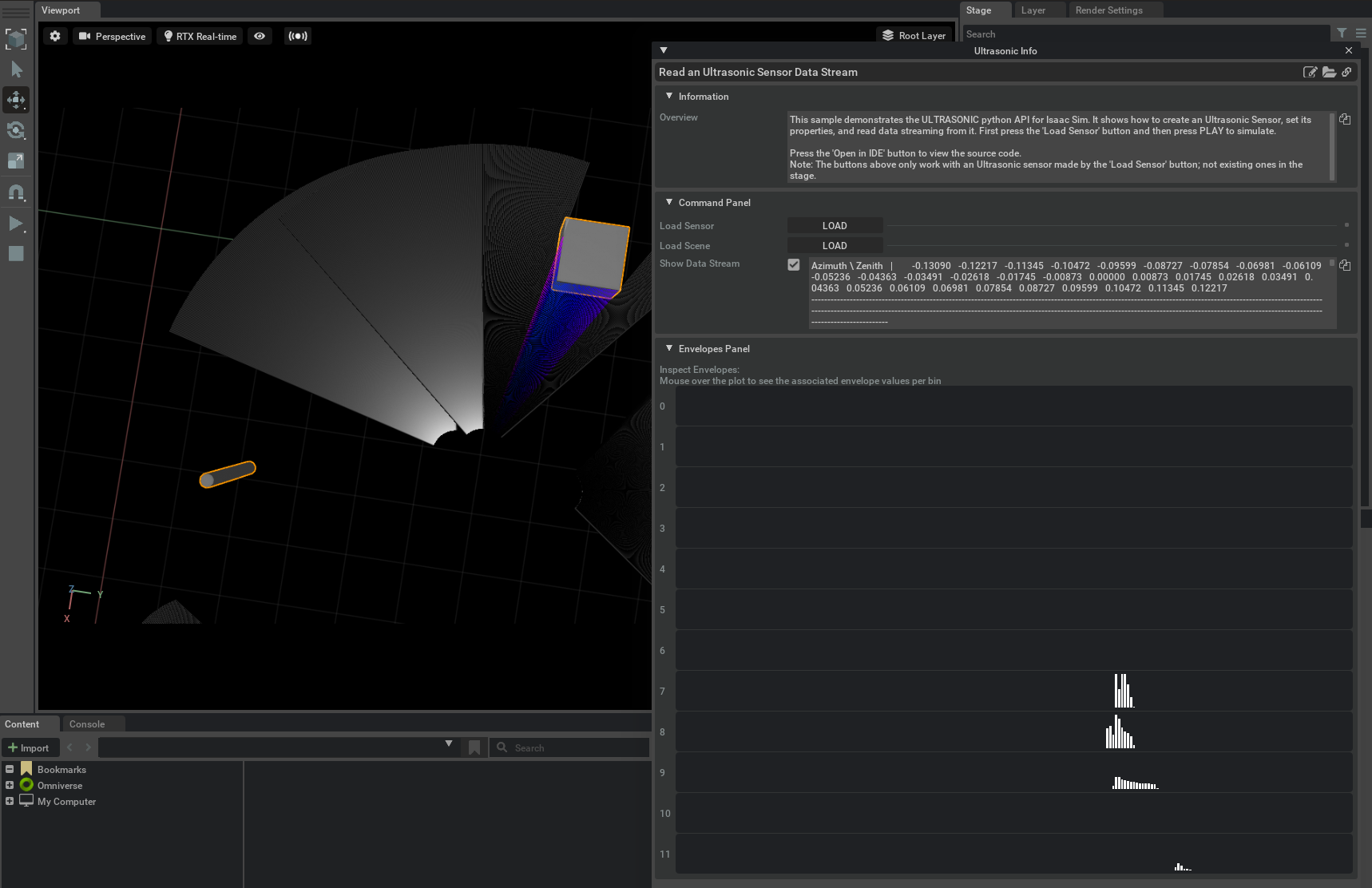The image size is (1372, 888).
Task: Collapse the Ultrasonic Info window triangle
Action: (664, 50)
